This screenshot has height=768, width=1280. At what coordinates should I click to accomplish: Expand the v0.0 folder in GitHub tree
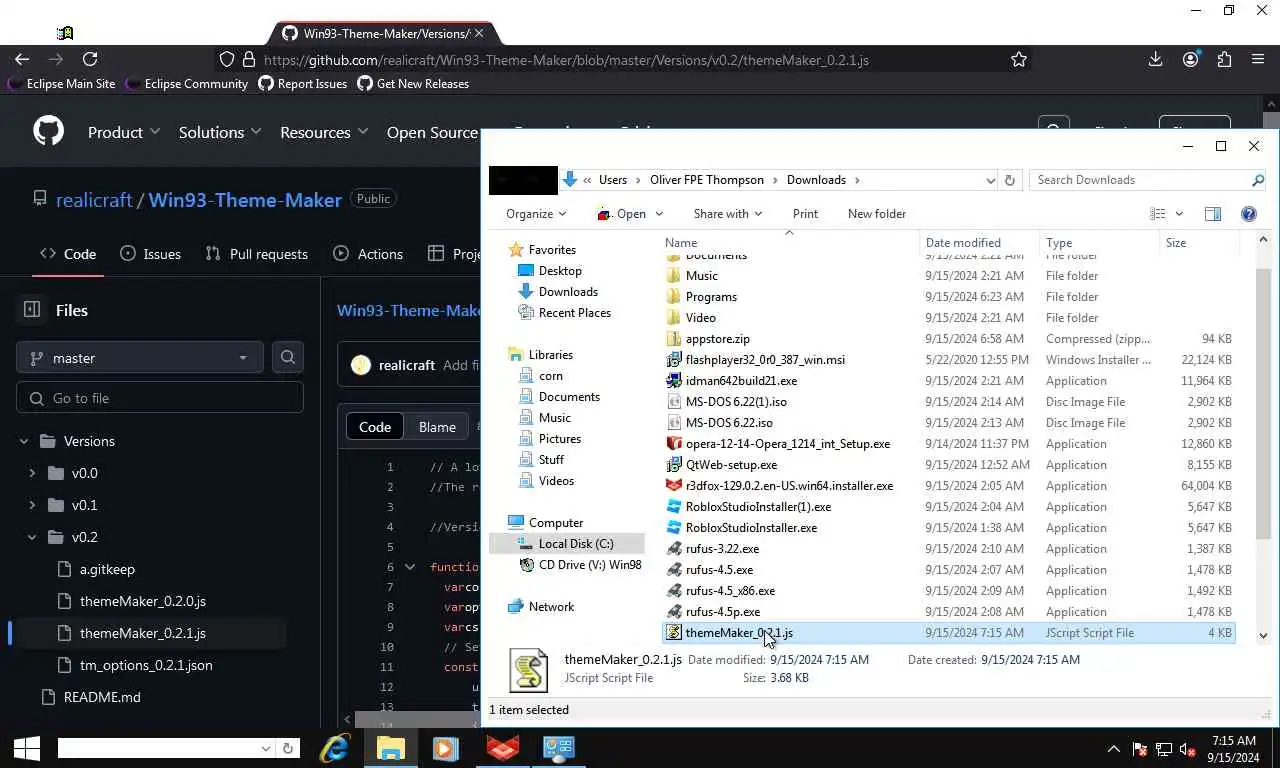click(32, 473)
